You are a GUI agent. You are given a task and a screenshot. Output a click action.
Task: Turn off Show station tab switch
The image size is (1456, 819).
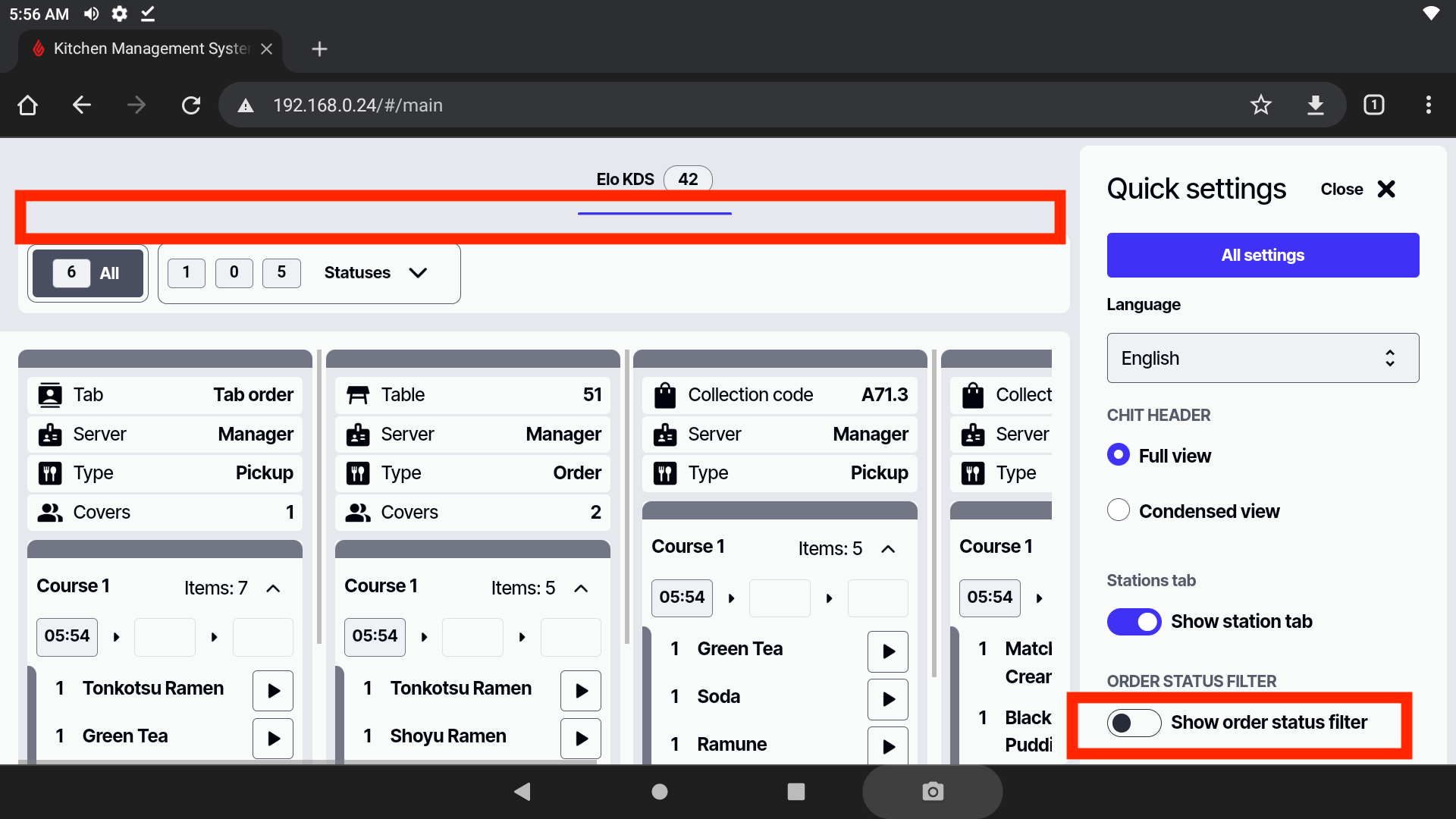(1134, 622)
